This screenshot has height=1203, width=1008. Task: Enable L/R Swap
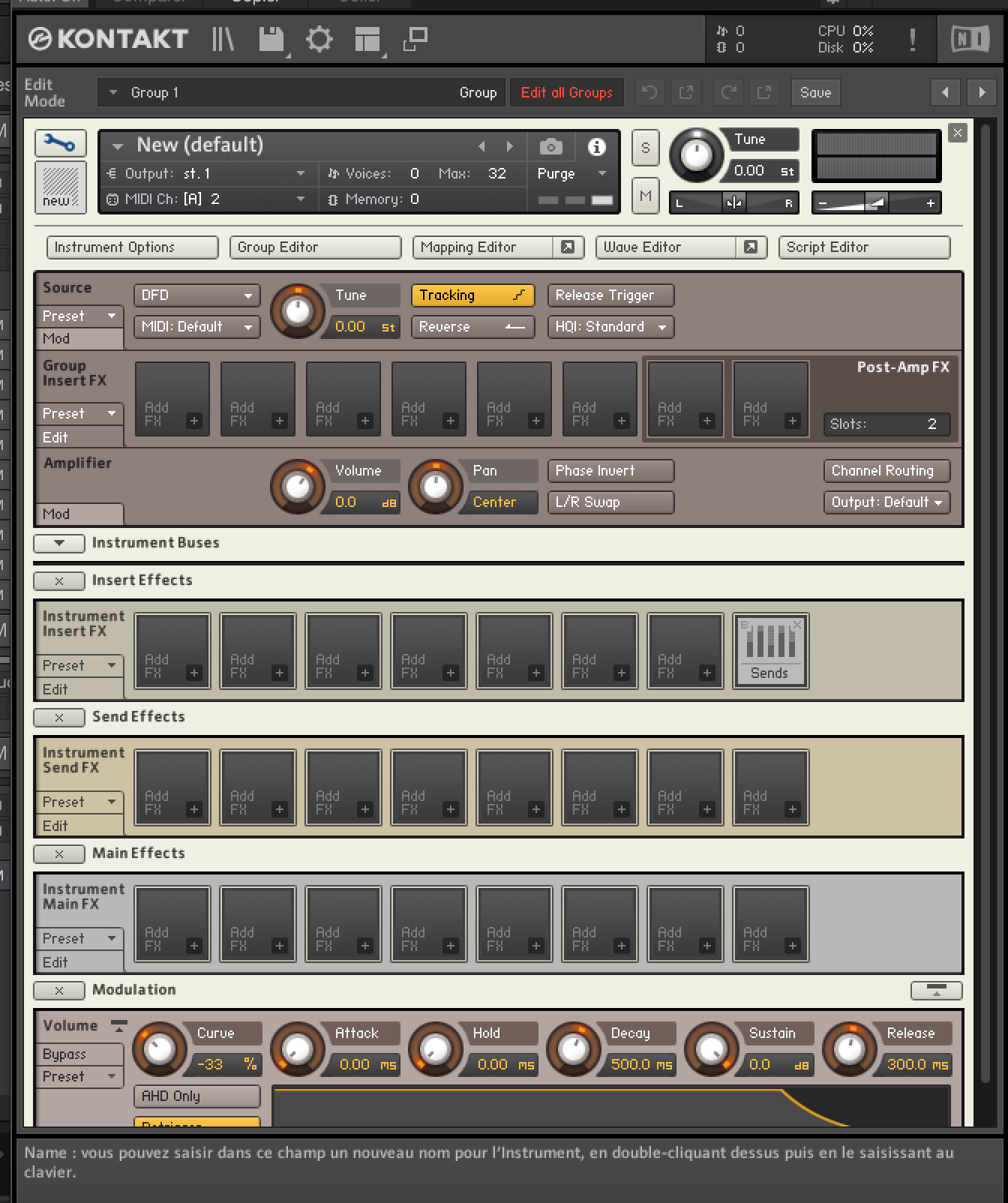pos(610,502)
